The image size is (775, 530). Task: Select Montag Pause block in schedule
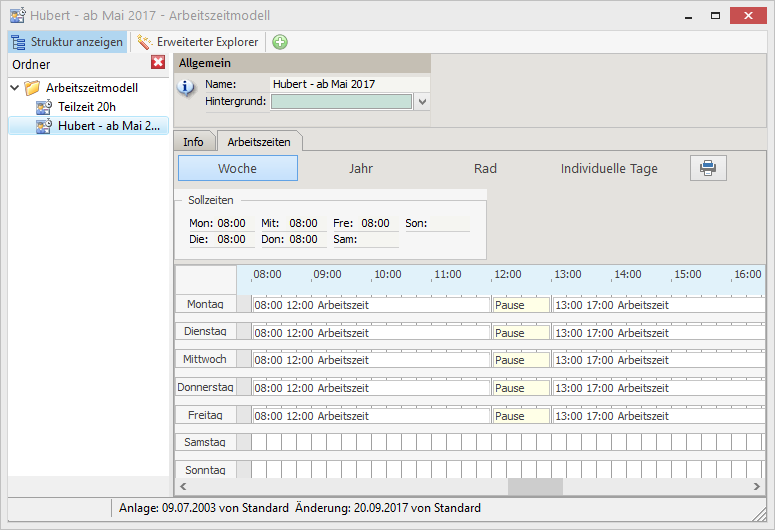(x=521, y=305)
